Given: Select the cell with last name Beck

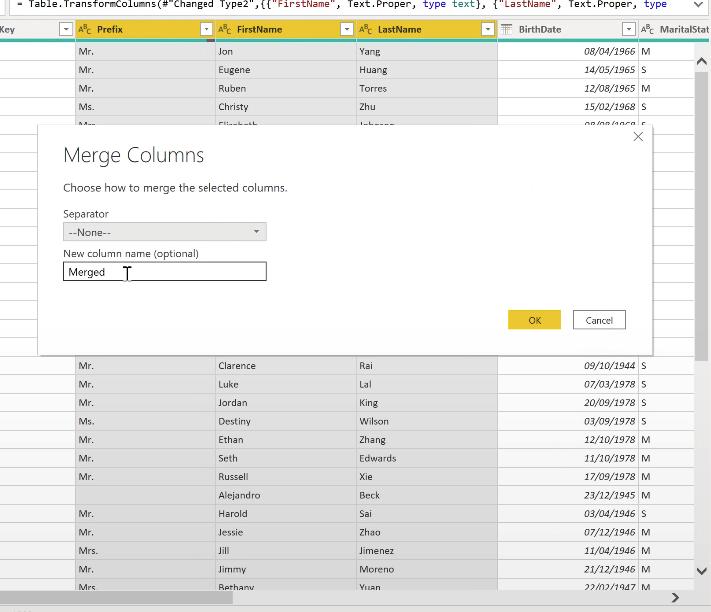Looking at the screenshot, I should (427, 495).
